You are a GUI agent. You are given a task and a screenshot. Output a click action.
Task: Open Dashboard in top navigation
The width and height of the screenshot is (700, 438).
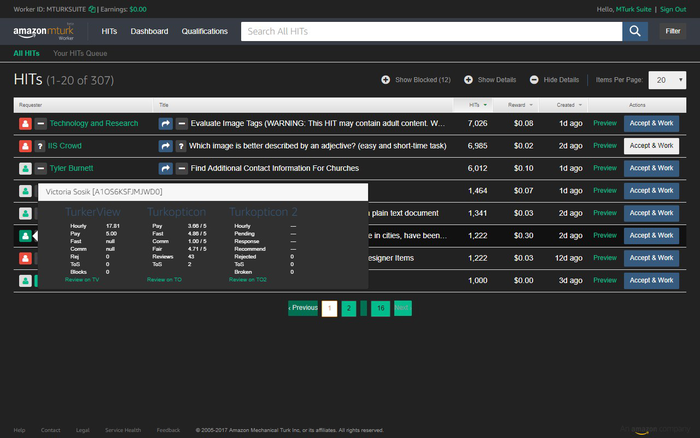click(149, 31)
